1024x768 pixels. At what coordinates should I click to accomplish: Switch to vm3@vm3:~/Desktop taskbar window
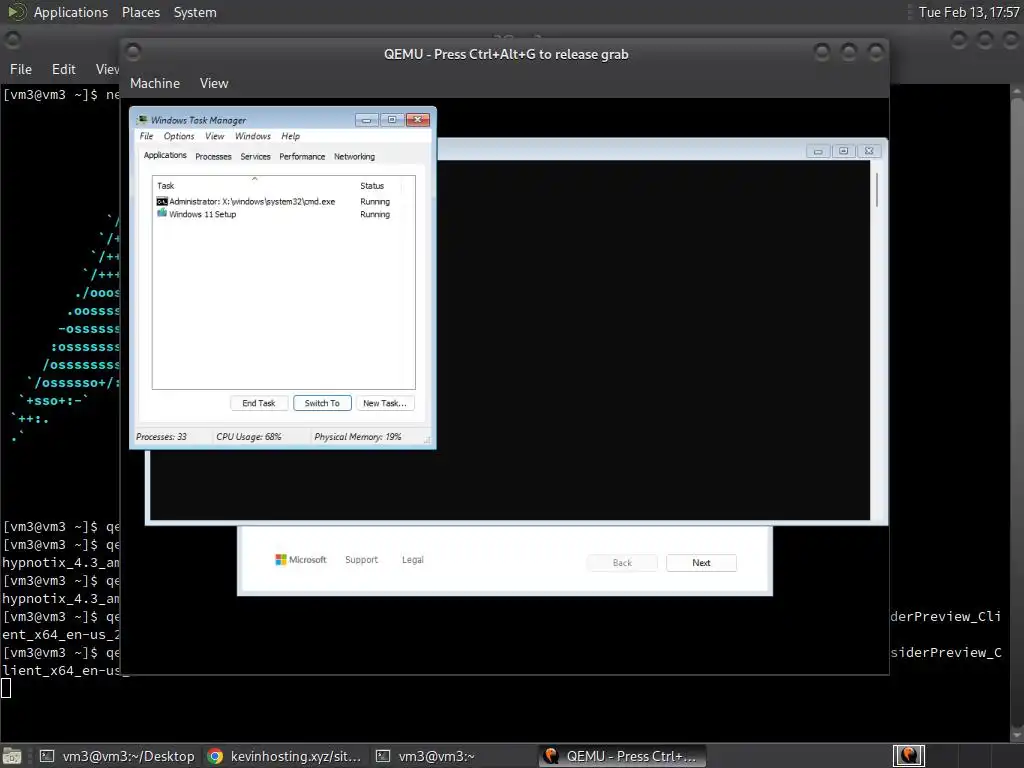coord(118,756)
